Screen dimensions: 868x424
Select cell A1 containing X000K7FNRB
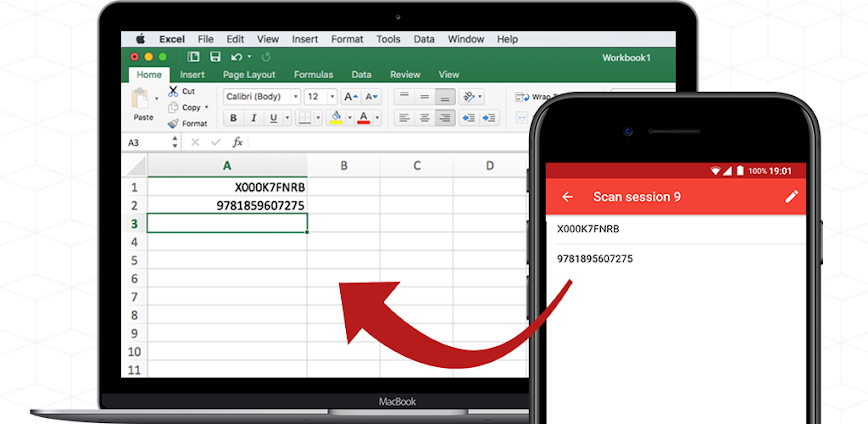pyautogui.click(x=227, y=187)
